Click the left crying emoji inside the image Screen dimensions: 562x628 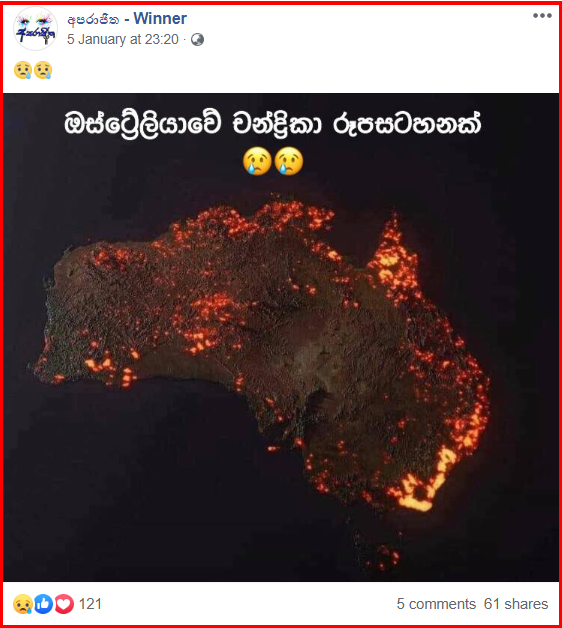(x=257, y=161)
